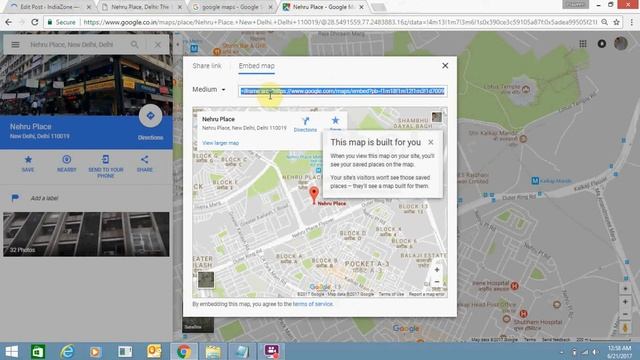Click the Chrome address bar URL
This screenshot has height=360, width=640.
click(340, 22)
